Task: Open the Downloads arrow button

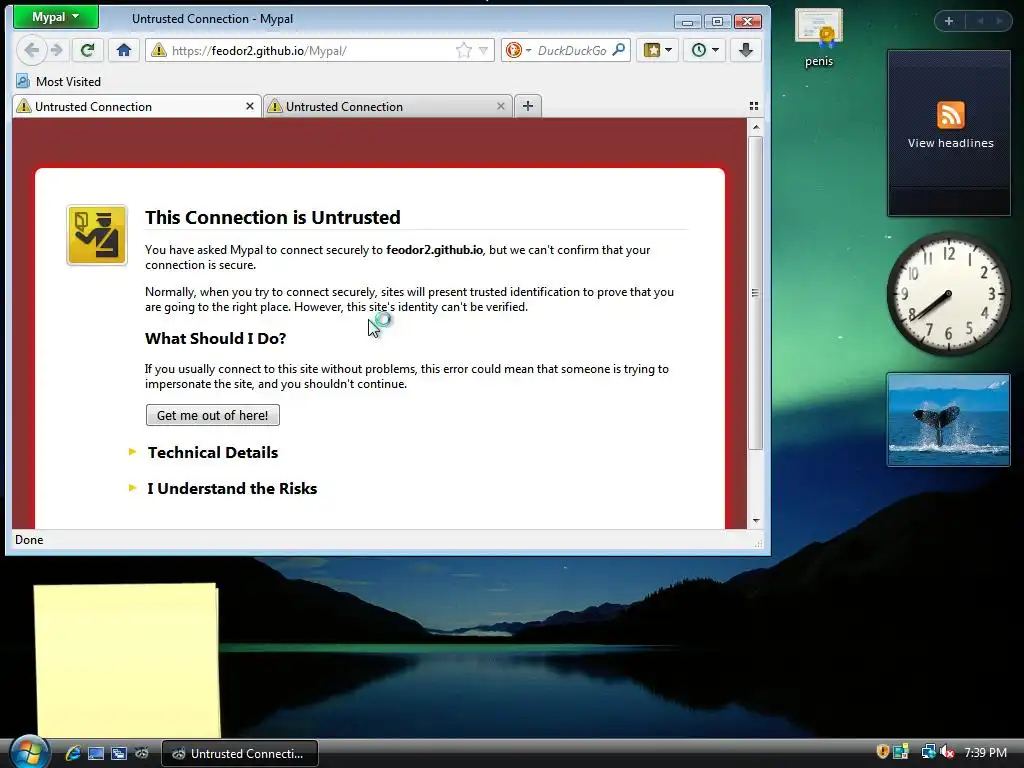Action: 746,50
